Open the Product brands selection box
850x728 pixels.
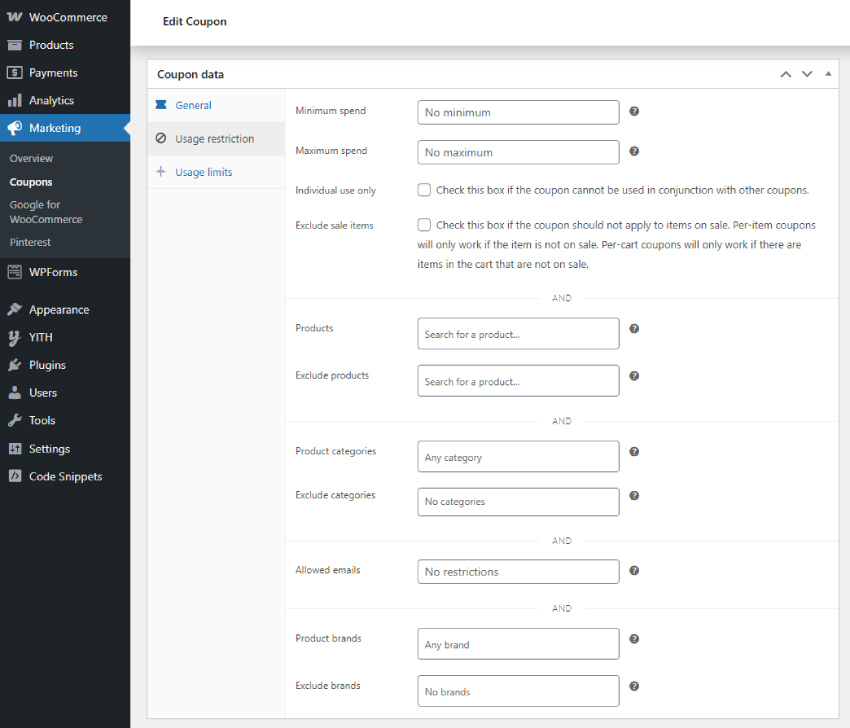click(x=518, y=644)
